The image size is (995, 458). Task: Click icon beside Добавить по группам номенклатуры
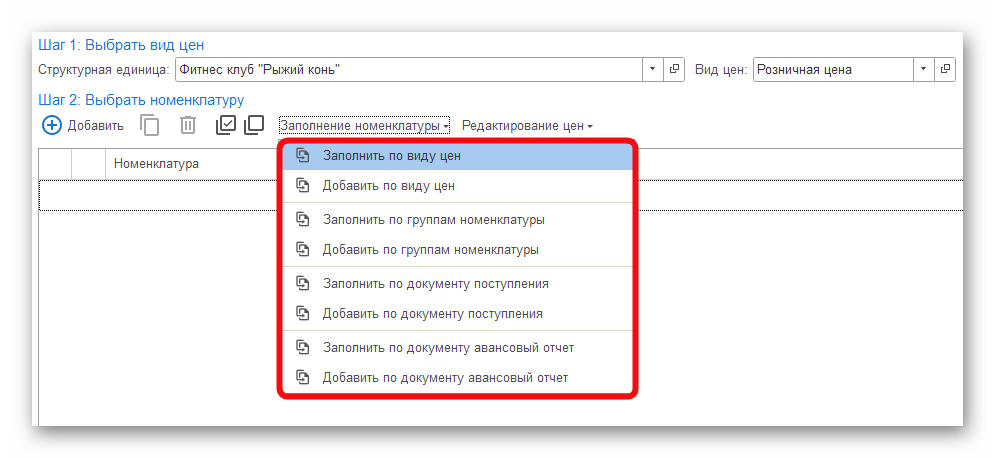302,249
